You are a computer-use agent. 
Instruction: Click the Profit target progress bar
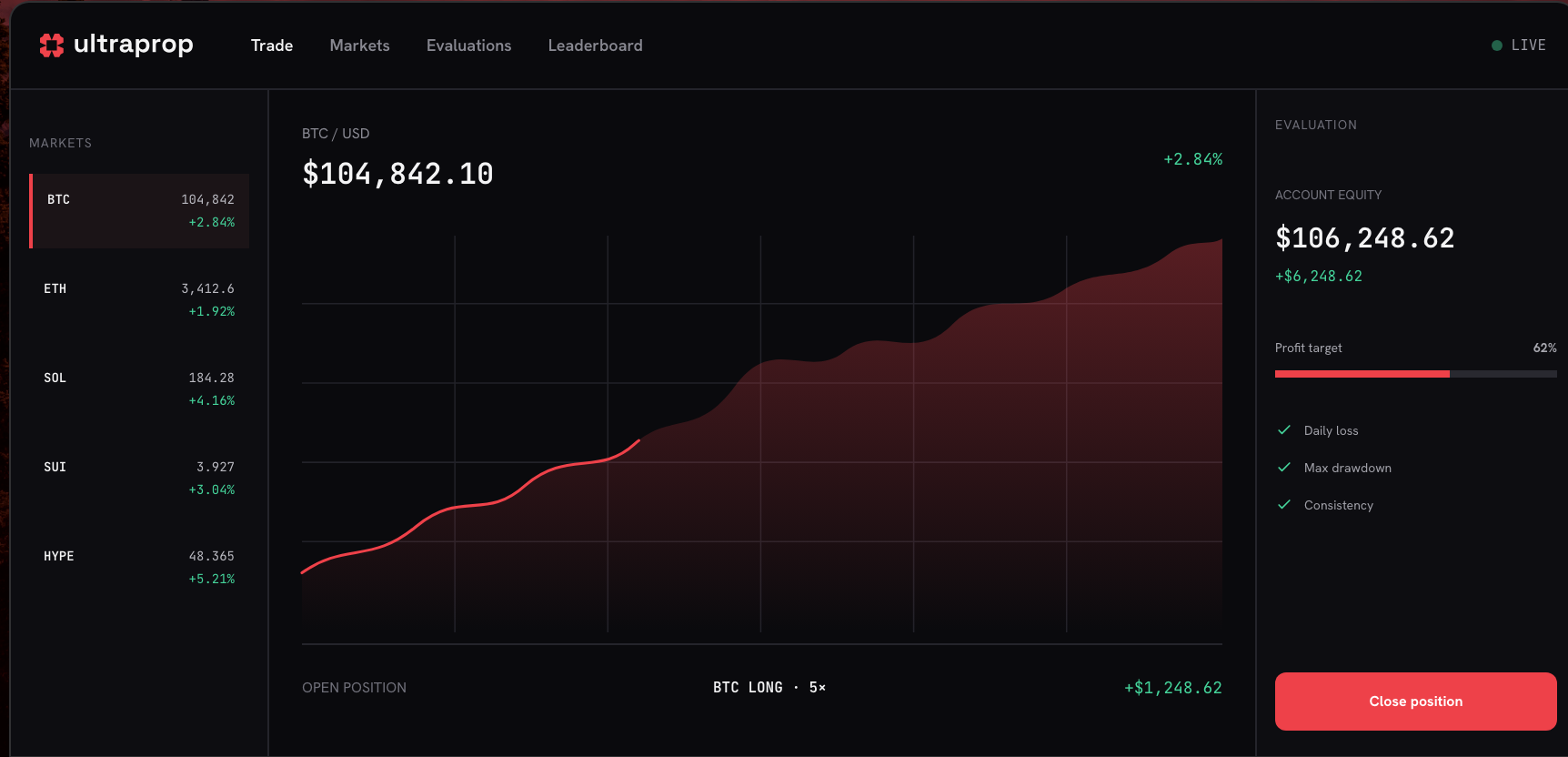1415,374
